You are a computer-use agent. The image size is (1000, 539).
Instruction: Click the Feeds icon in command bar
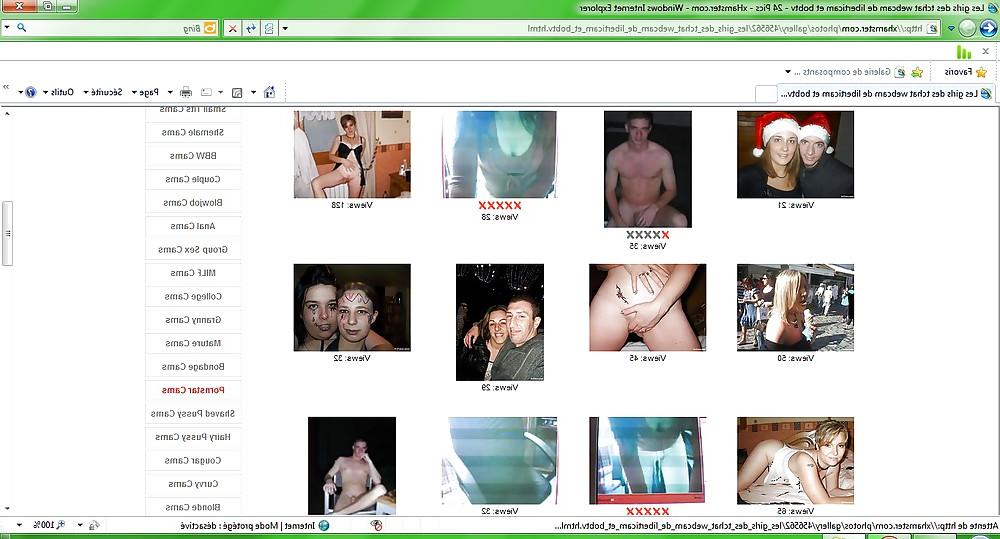coord(237,92)
